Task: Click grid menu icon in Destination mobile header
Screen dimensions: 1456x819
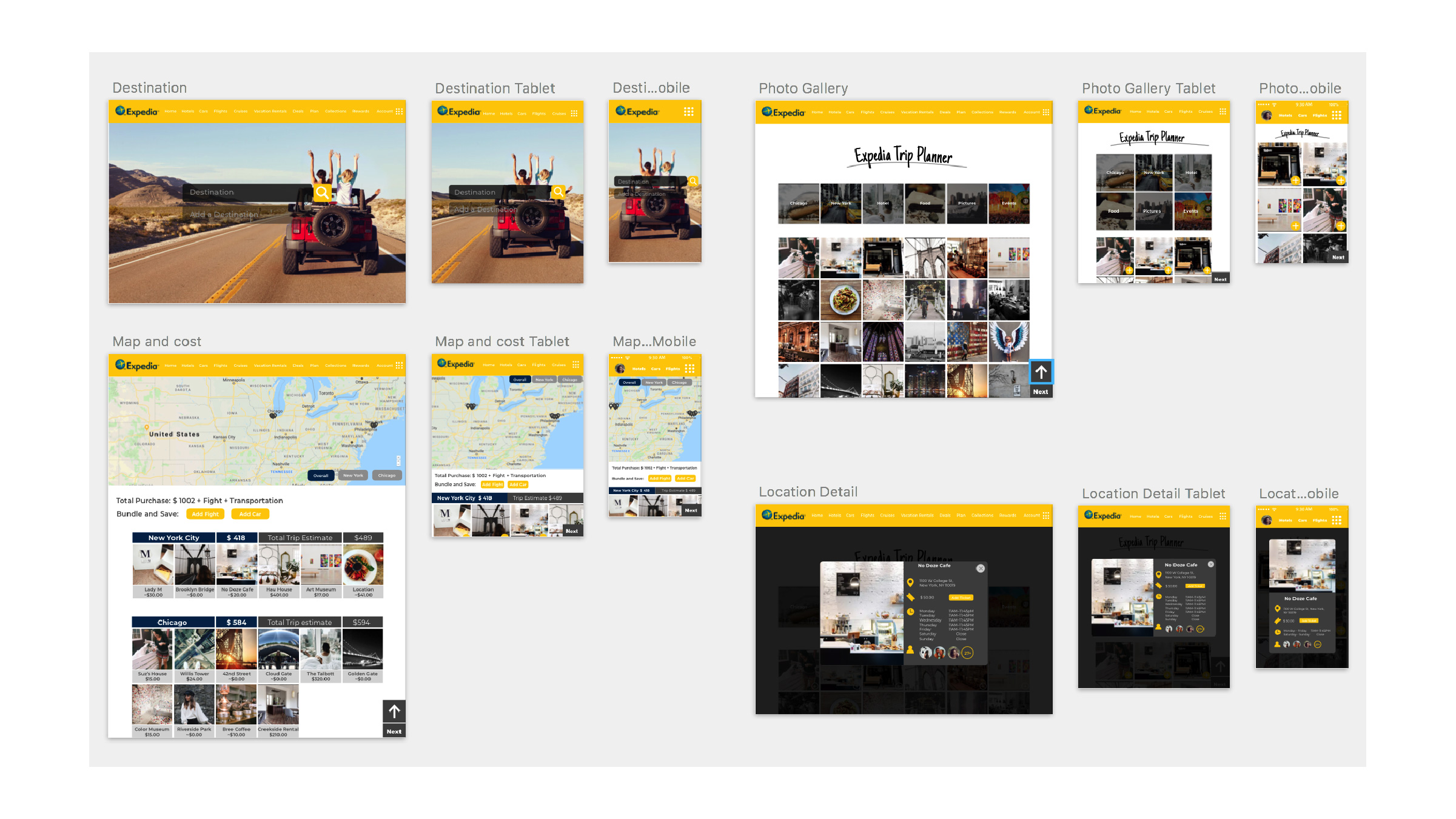Action: tap(688, 112)
